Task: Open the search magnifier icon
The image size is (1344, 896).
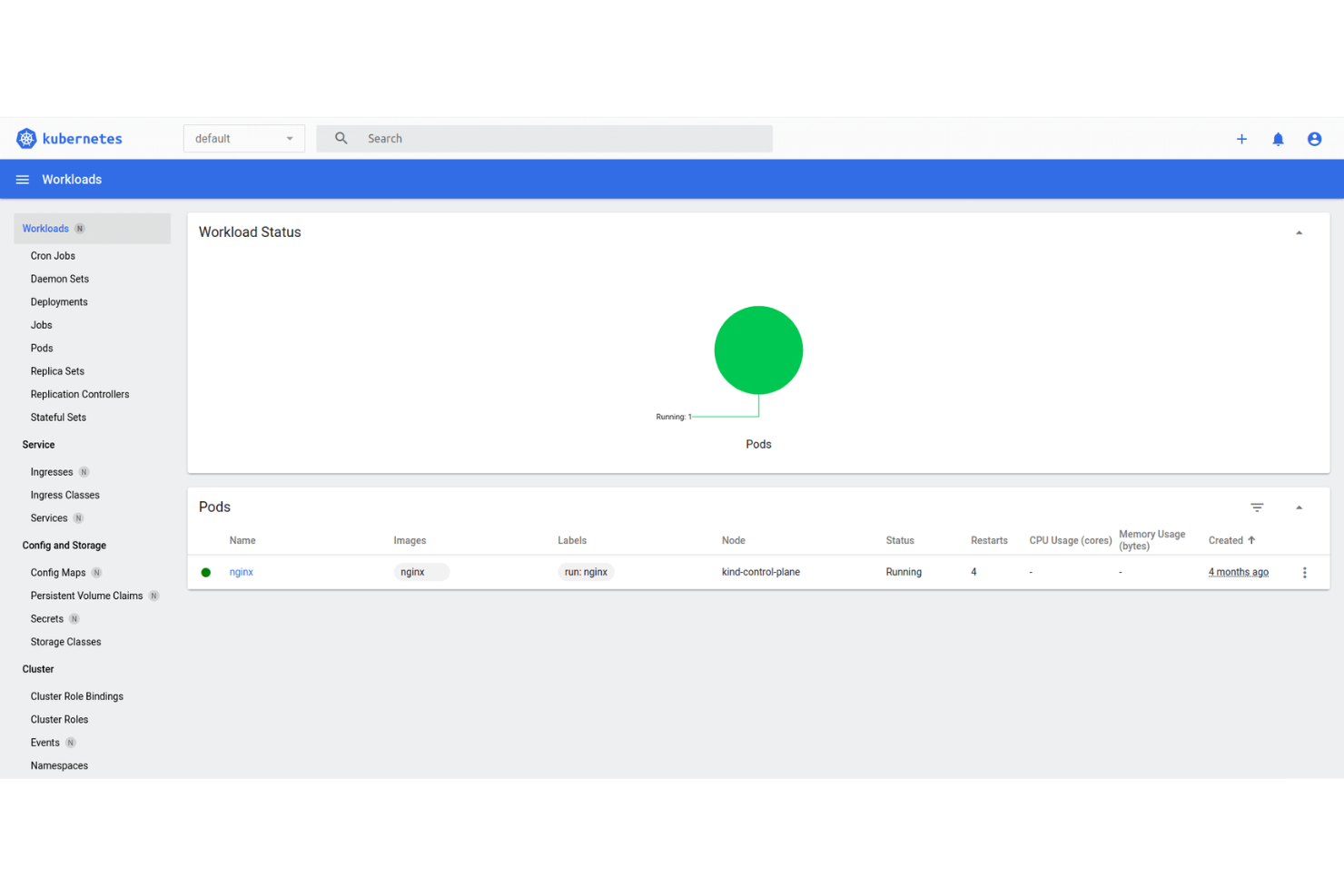Action: (340, 138)
